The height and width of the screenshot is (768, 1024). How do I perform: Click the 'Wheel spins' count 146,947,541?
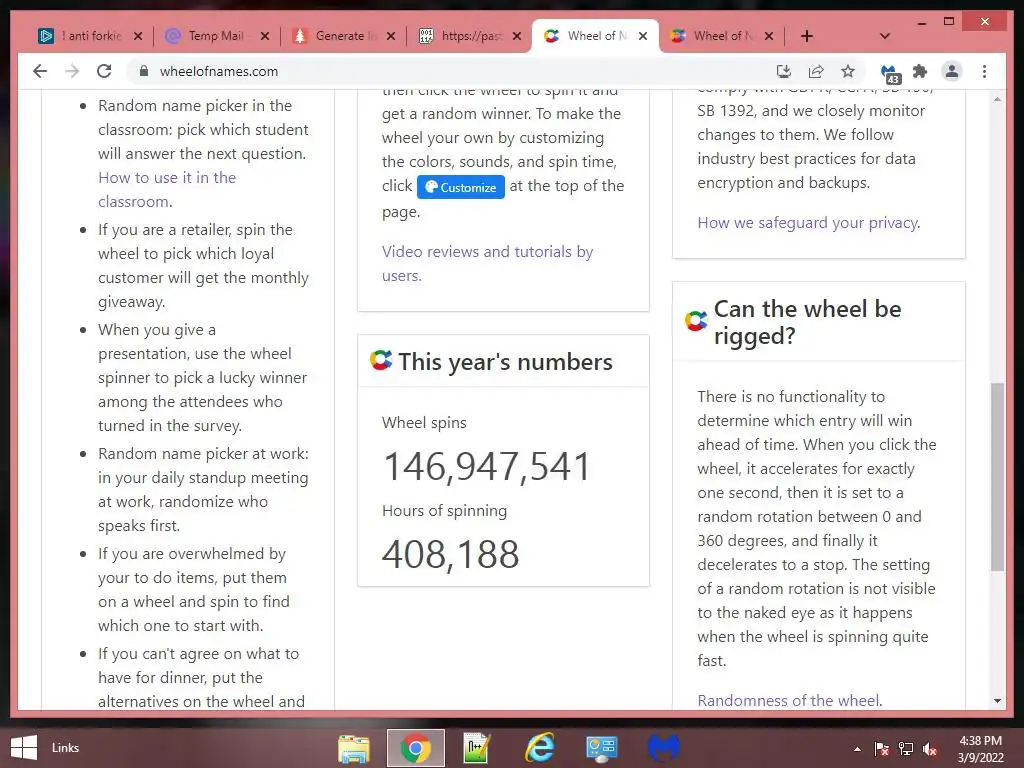click(x=487, y=466)
